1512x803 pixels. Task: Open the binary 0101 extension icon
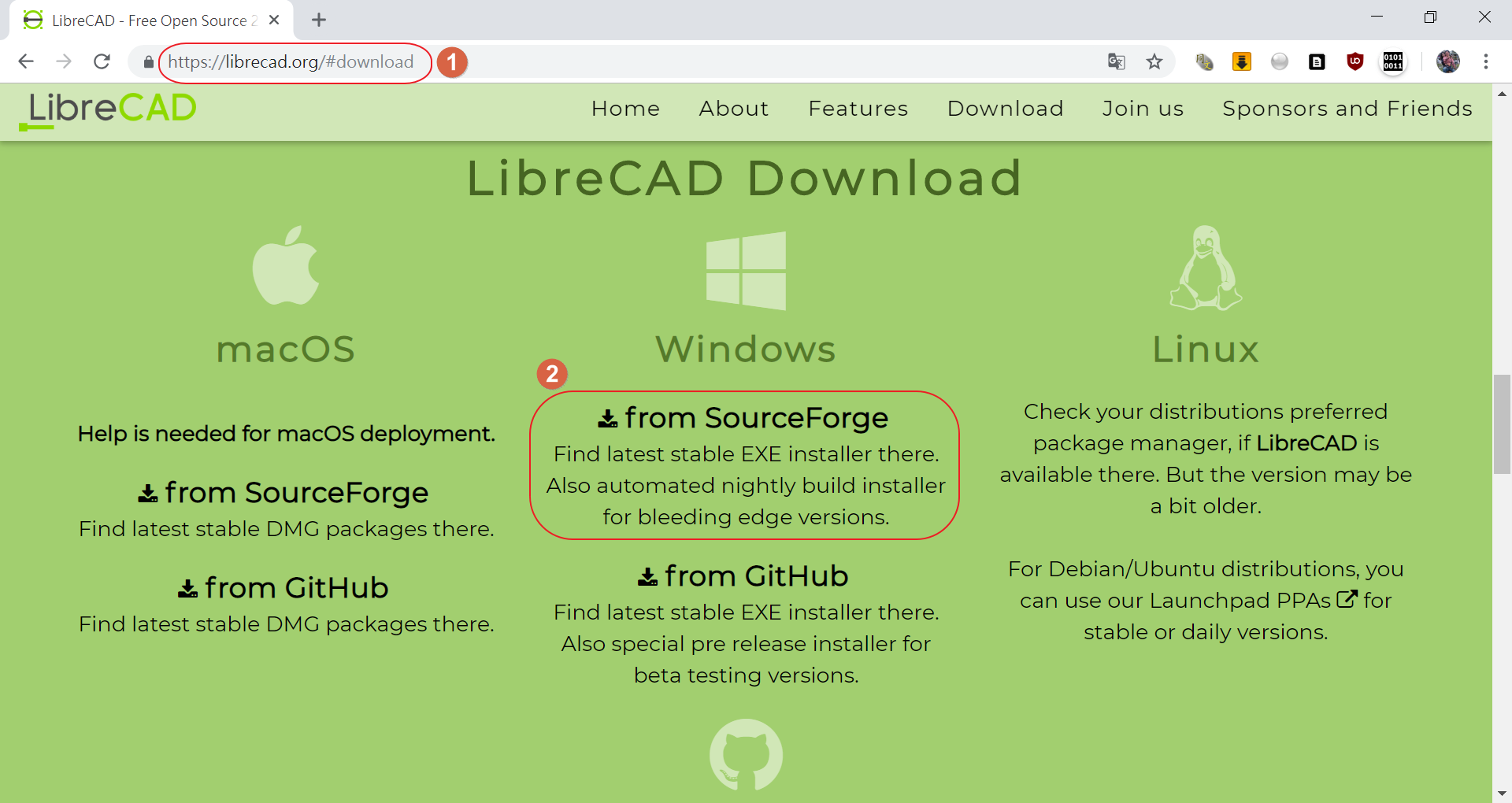click(1393, 61)
